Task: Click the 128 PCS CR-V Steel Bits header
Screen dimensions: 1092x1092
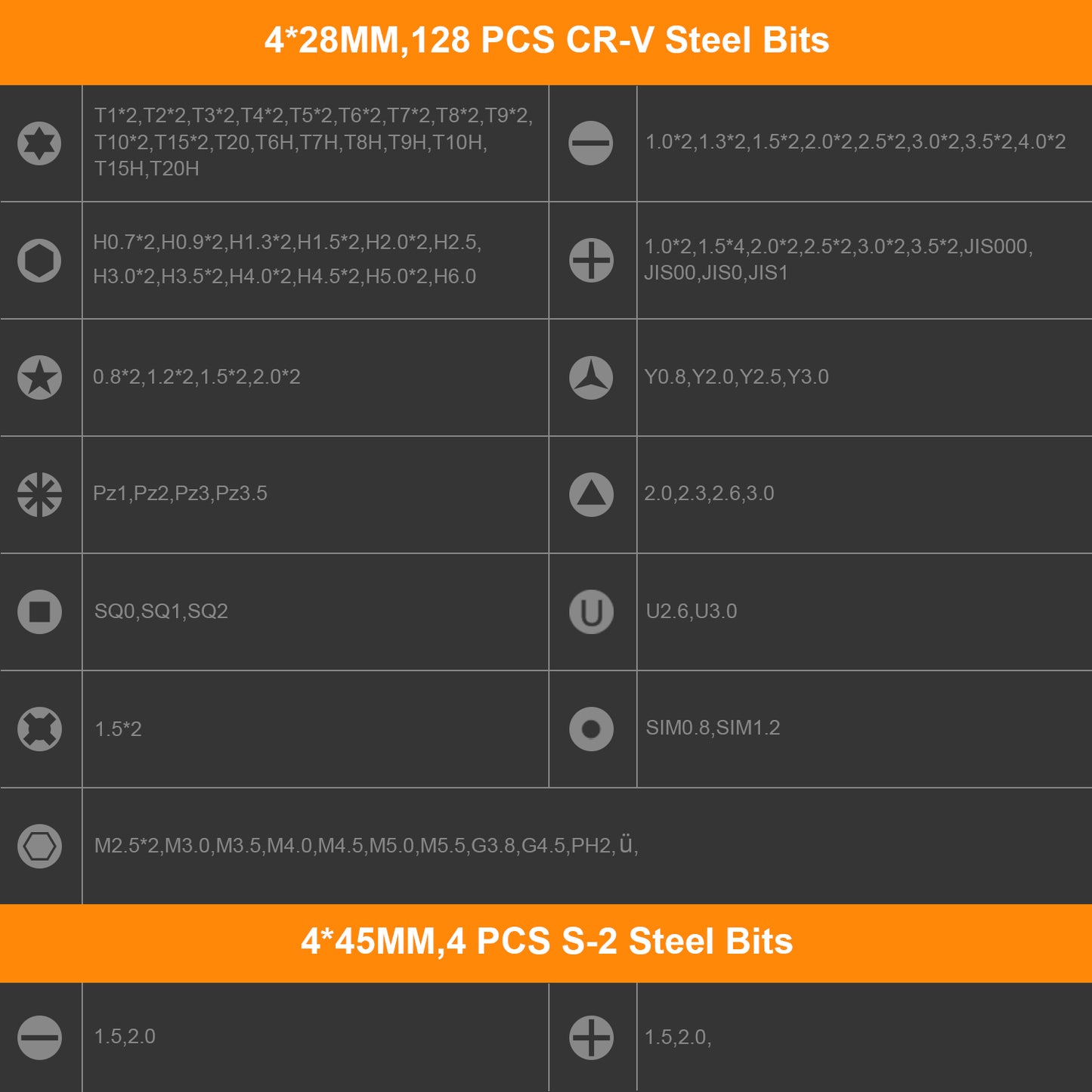Action: 546,41
